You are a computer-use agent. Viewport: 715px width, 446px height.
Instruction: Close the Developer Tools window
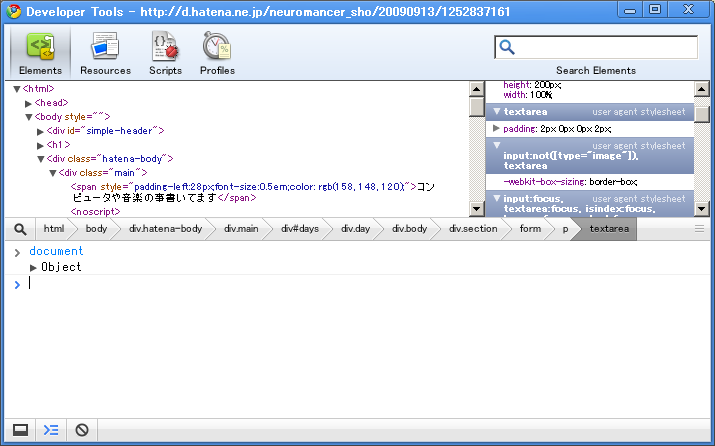point(689,10)
